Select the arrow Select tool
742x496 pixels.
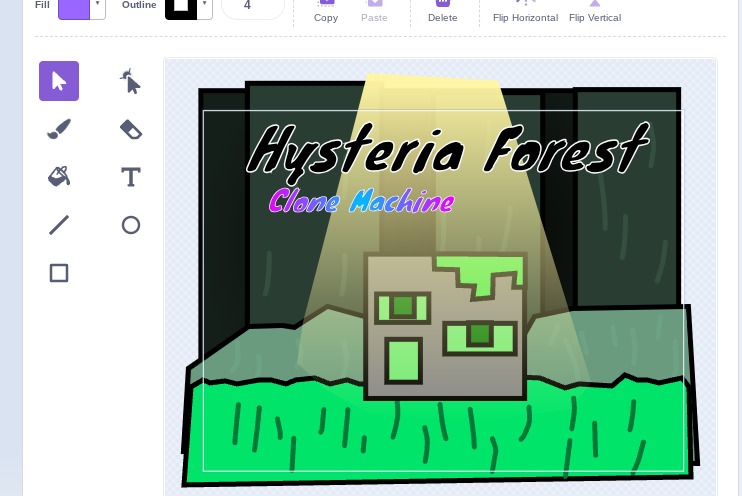tap(59, 81)
